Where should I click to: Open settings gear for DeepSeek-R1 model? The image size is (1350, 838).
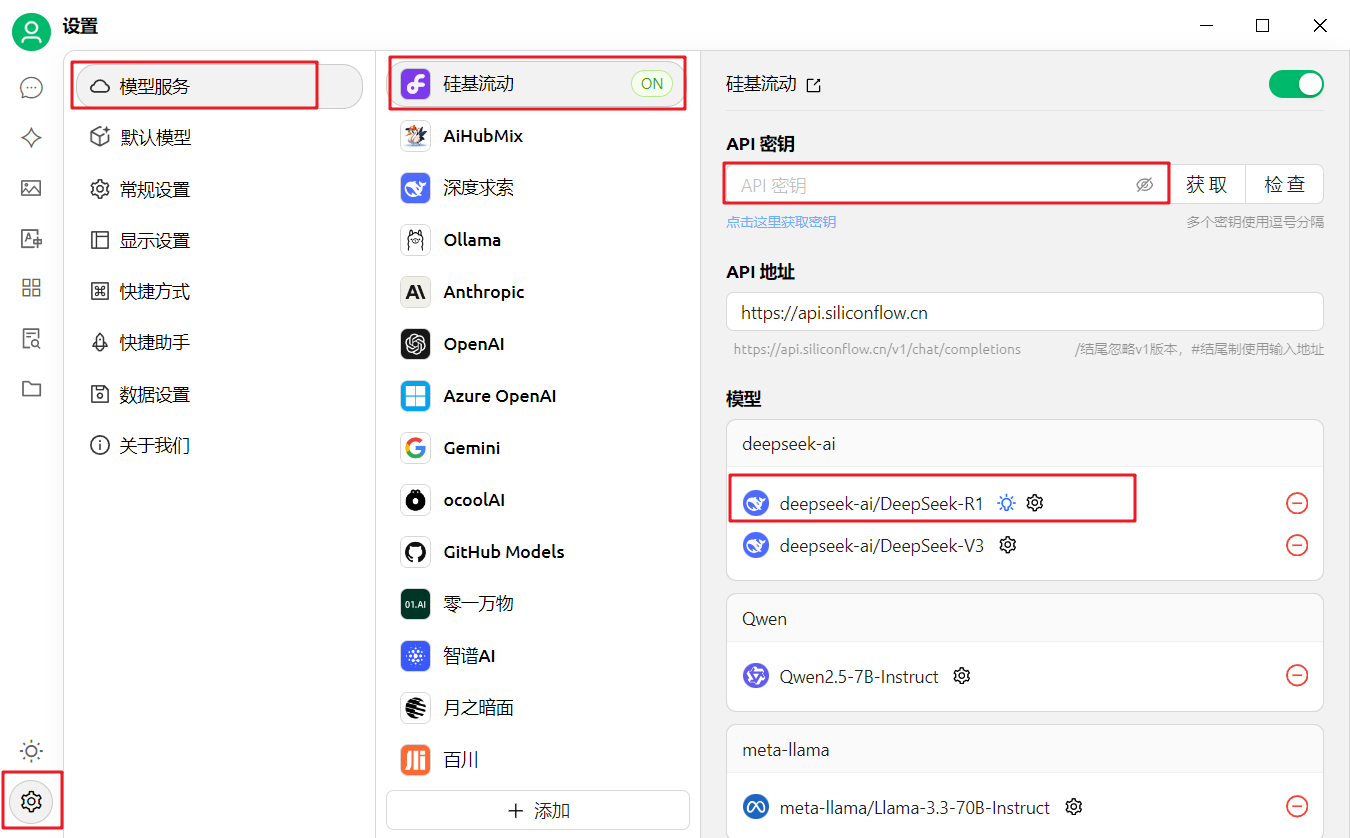pyautogui.click(x=1035, y=503)
